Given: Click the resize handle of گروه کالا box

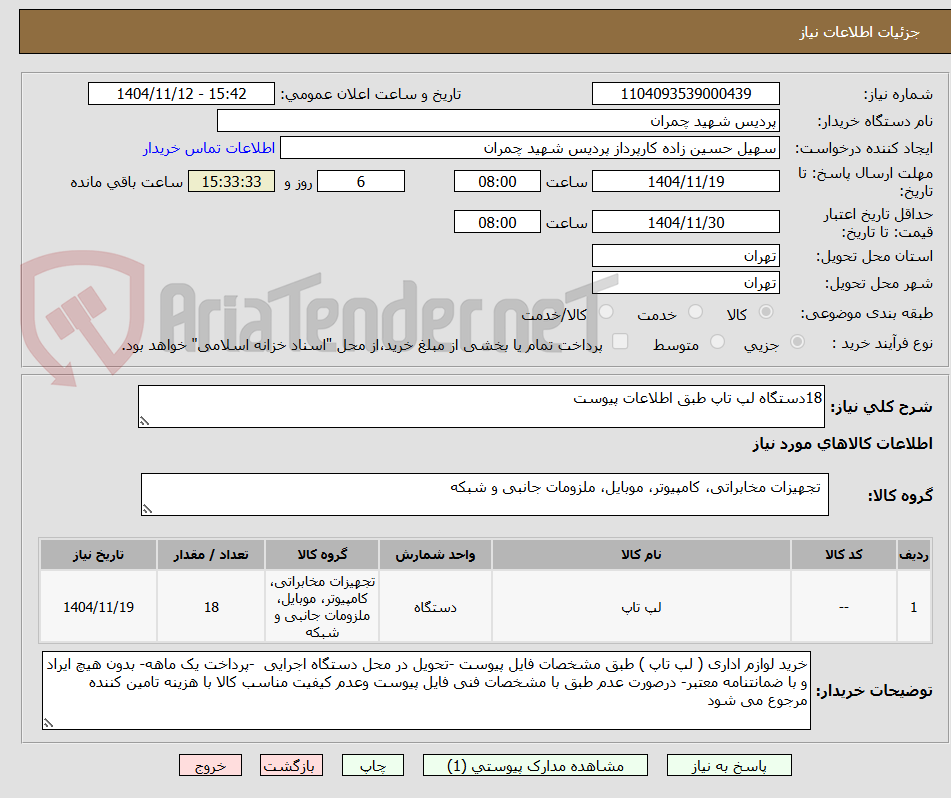Looking at the screenshot, I should click(147, 509).
